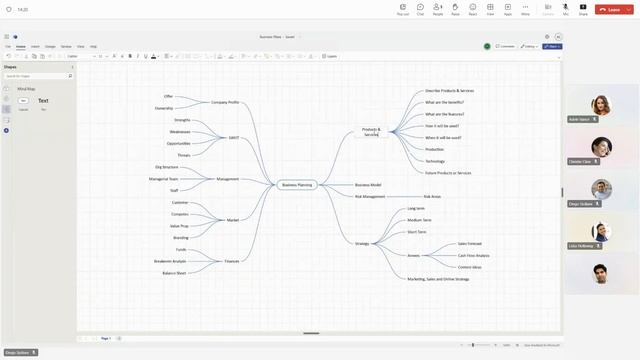Screen dimensions: 640x360
Task: Add a new page with the plus icon
Action: pos(119,338)
